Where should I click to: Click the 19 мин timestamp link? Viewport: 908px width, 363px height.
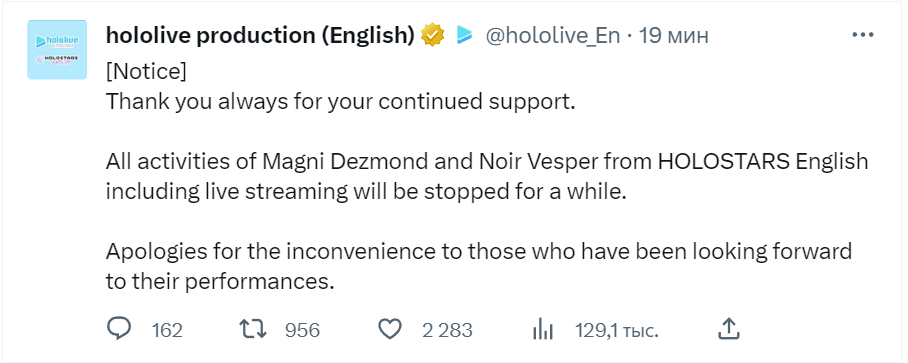click(x=673, y=36)
